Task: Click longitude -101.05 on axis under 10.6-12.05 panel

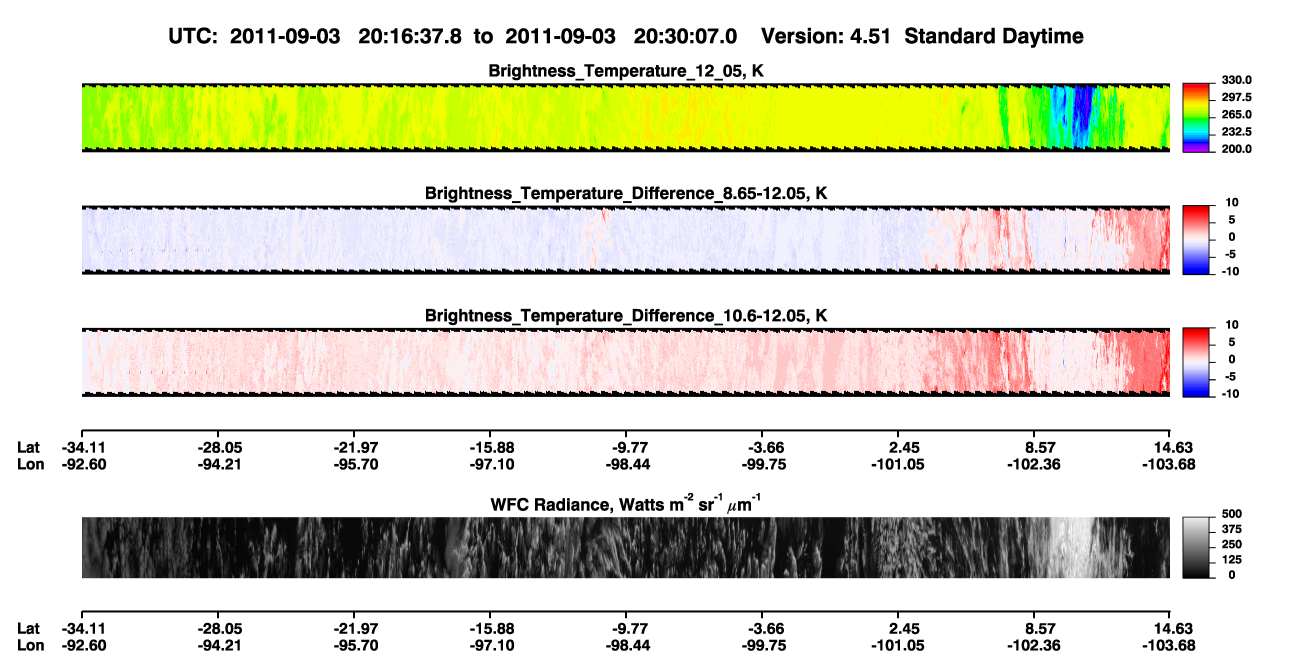Action: (x=898, y=463)
